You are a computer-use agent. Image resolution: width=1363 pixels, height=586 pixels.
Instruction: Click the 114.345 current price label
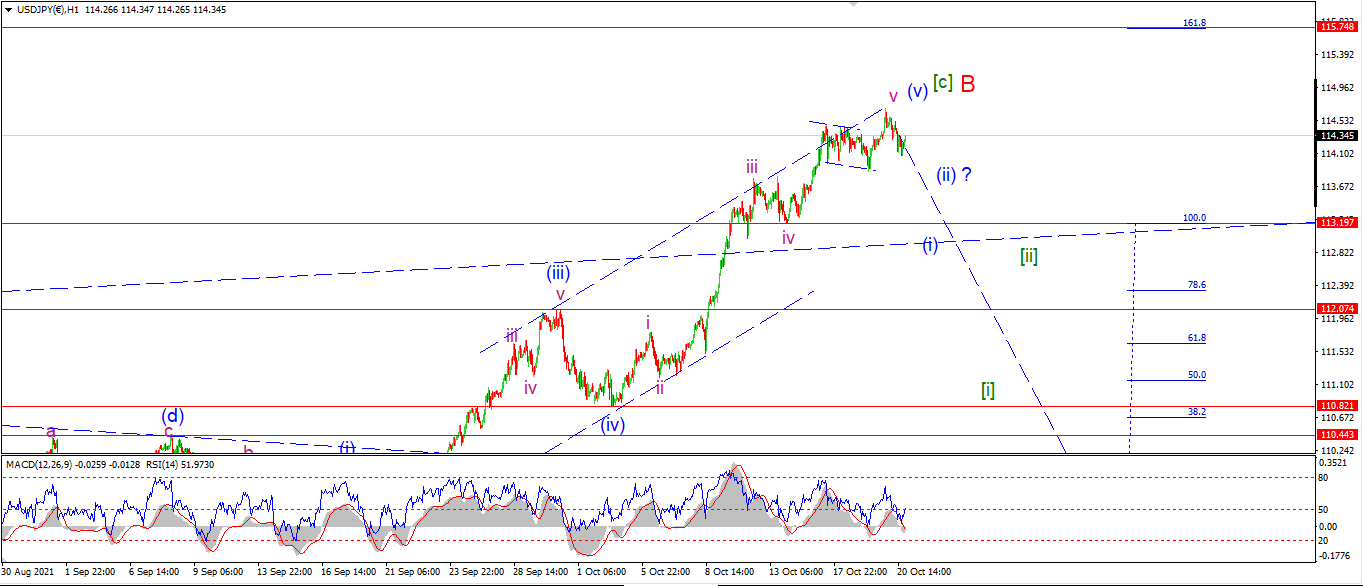coord(1338,135)
